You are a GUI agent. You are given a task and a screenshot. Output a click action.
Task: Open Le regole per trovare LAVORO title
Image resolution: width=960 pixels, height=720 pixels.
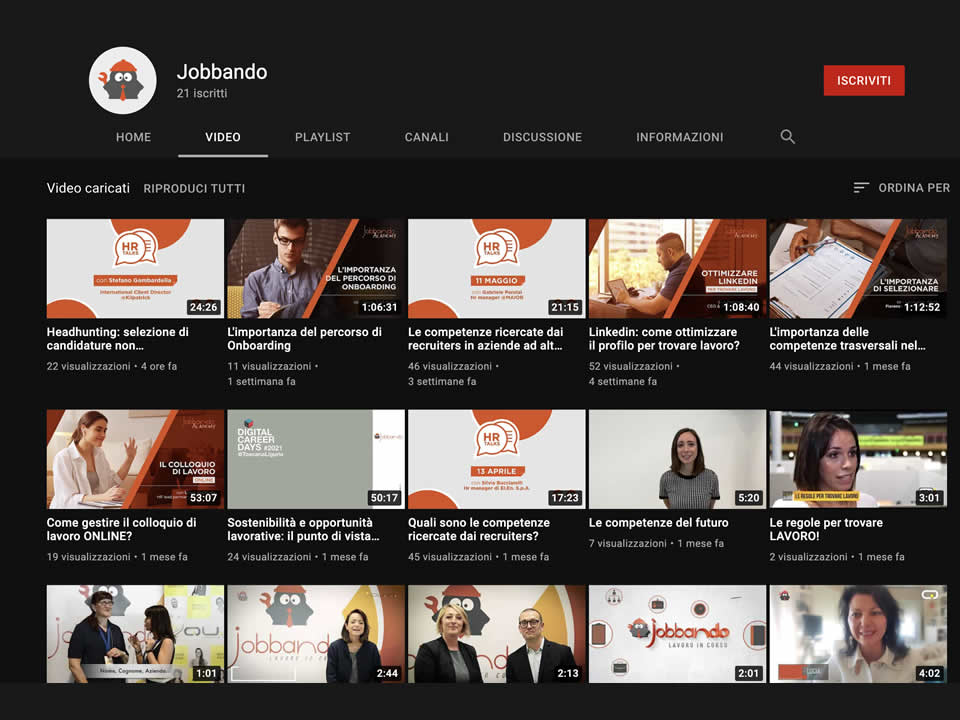826,529
